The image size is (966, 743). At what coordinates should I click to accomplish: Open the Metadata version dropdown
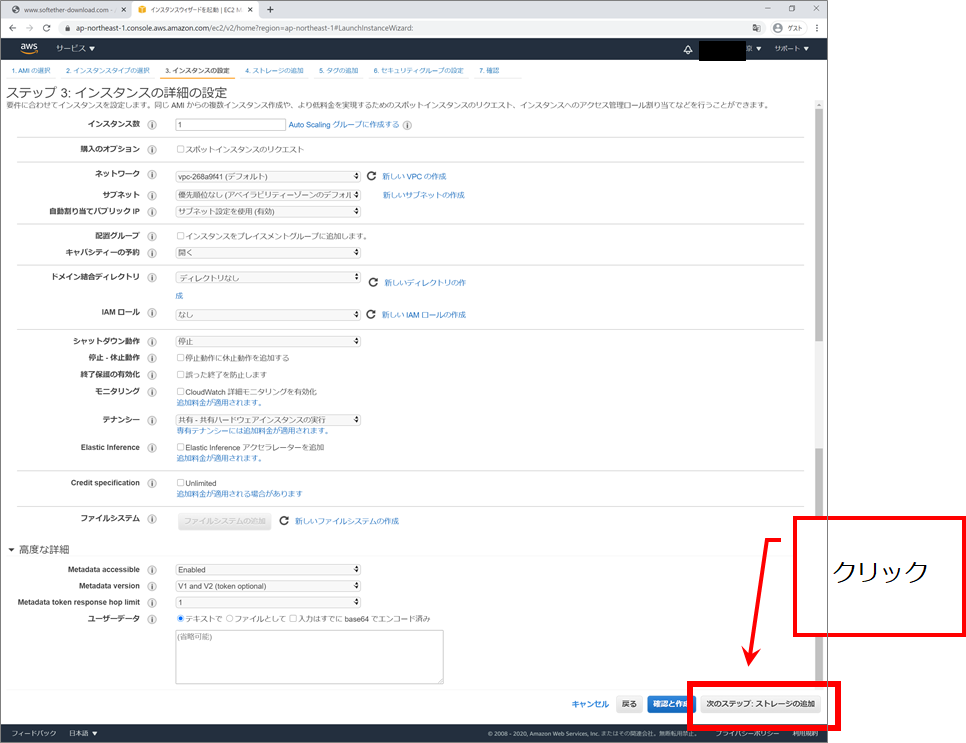pos(268,586)
